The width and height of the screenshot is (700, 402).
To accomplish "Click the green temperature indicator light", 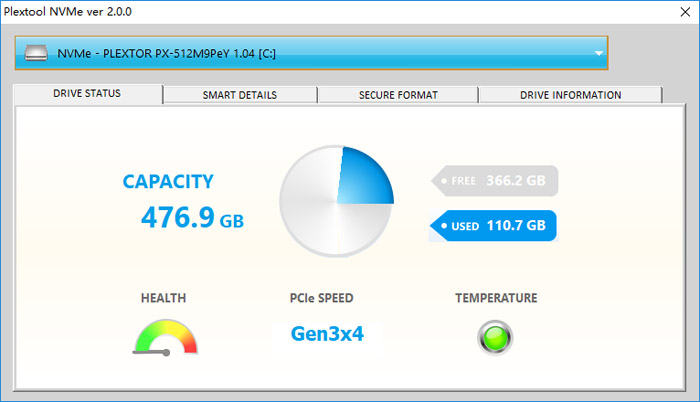I will pos(495,338).
